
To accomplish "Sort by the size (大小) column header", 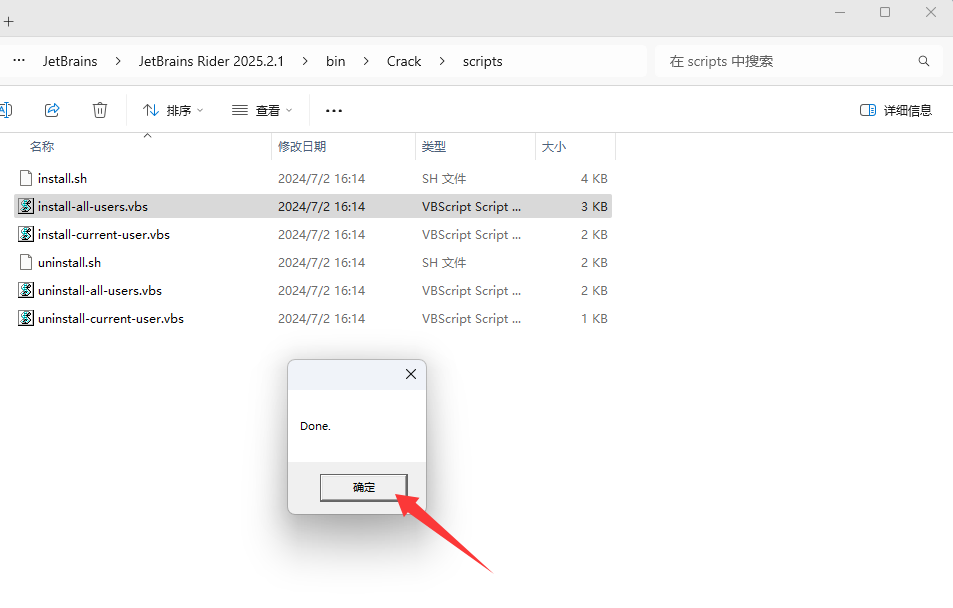I will click(554, 147).
